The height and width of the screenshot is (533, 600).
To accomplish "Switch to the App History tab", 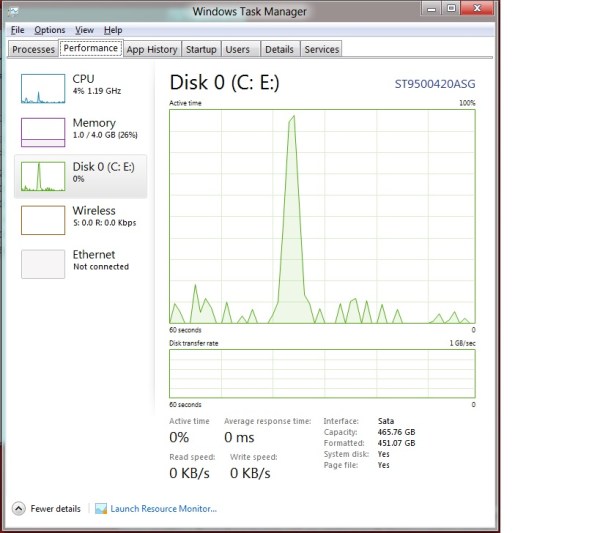I will tap(152, 49).
